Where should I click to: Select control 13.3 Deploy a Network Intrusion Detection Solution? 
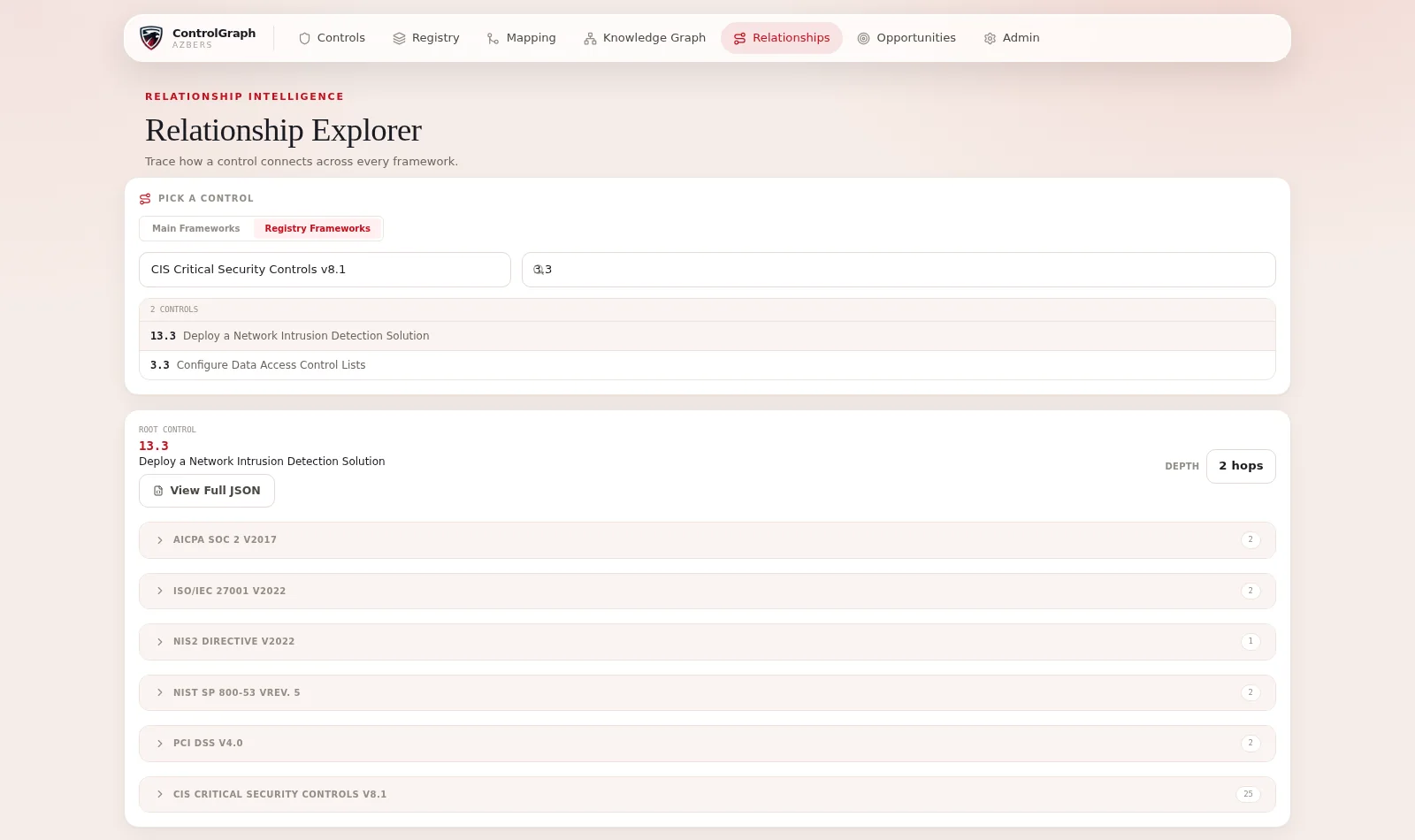click(x=707, y=336)
